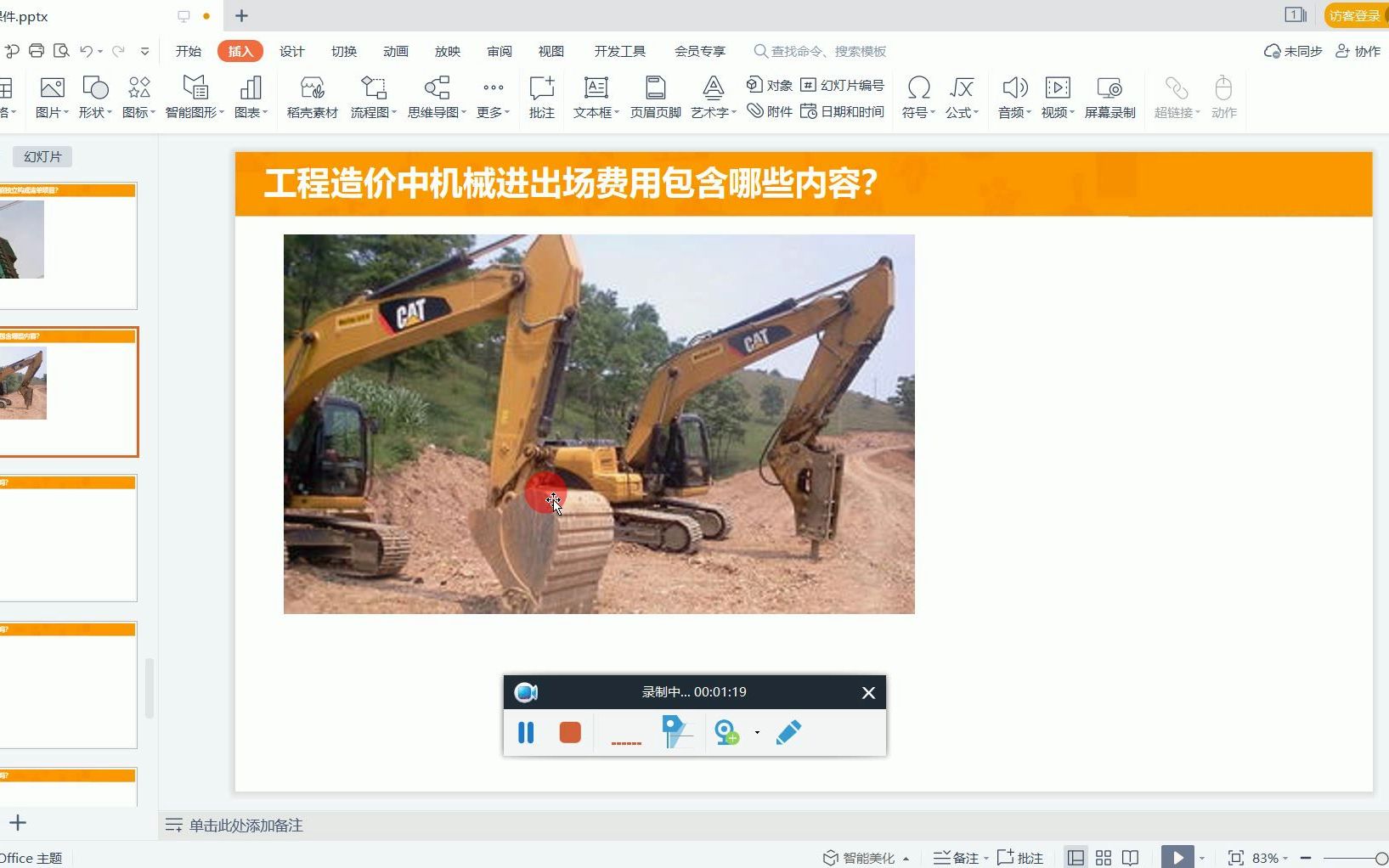Insert a Flowchart
The width and height of the screenshot is (1389, 868).
(373, 97)
